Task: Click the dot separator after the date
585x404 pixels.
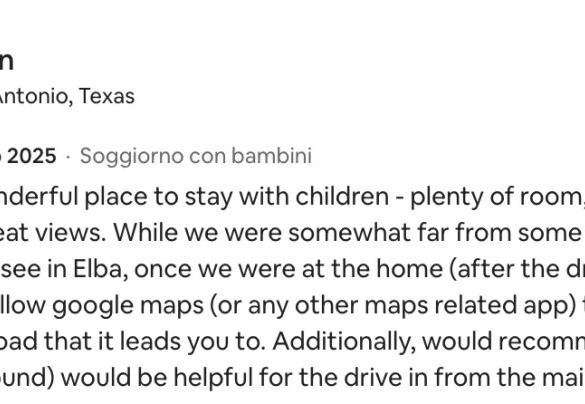Action: (68, 157)
